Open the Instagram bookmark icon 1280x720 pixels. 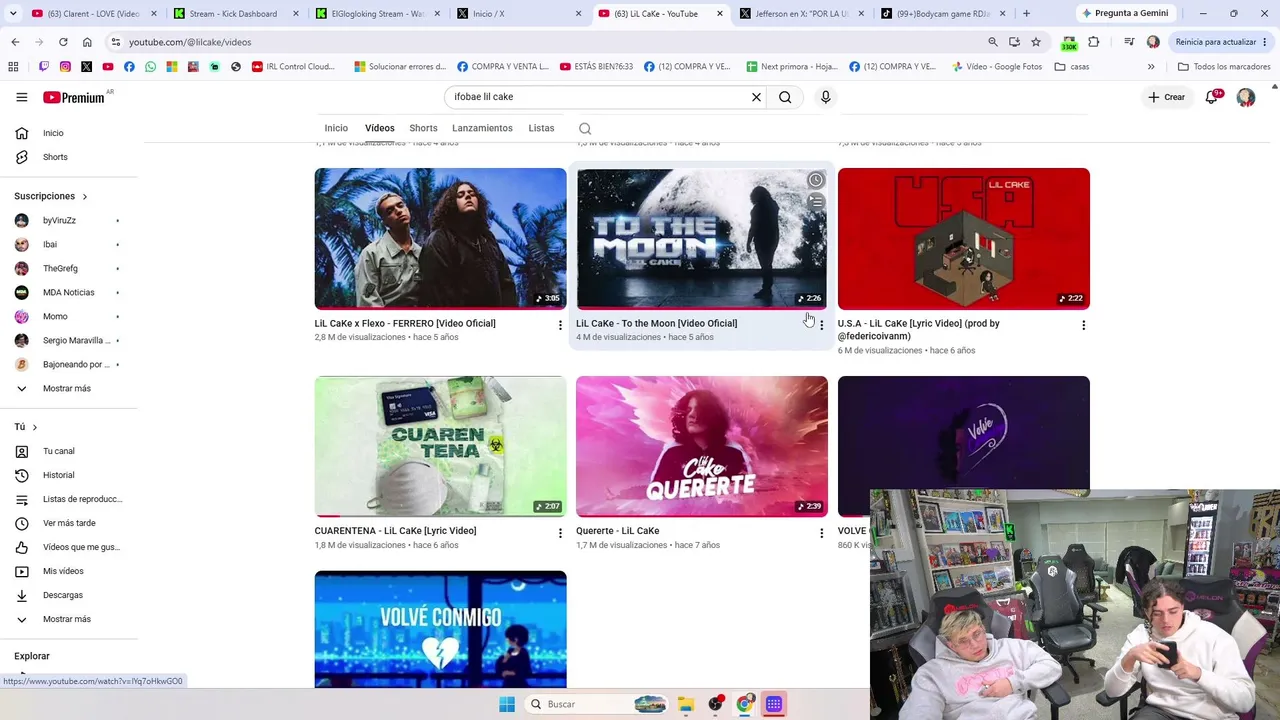(x=65, y=67)
